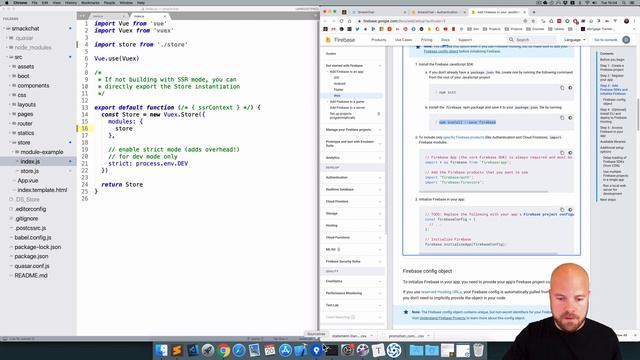Expand the Authentication sidebar section

coord(353,178)
